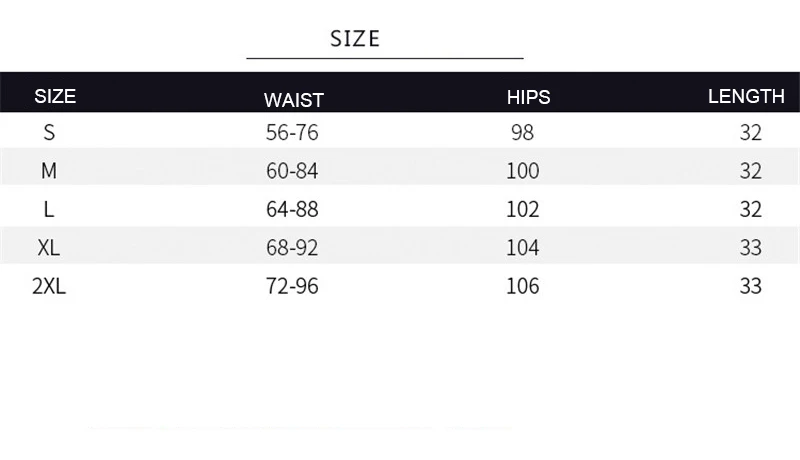Click waist value 64-88
Screen dimensions: 800x460
point(292,209)
